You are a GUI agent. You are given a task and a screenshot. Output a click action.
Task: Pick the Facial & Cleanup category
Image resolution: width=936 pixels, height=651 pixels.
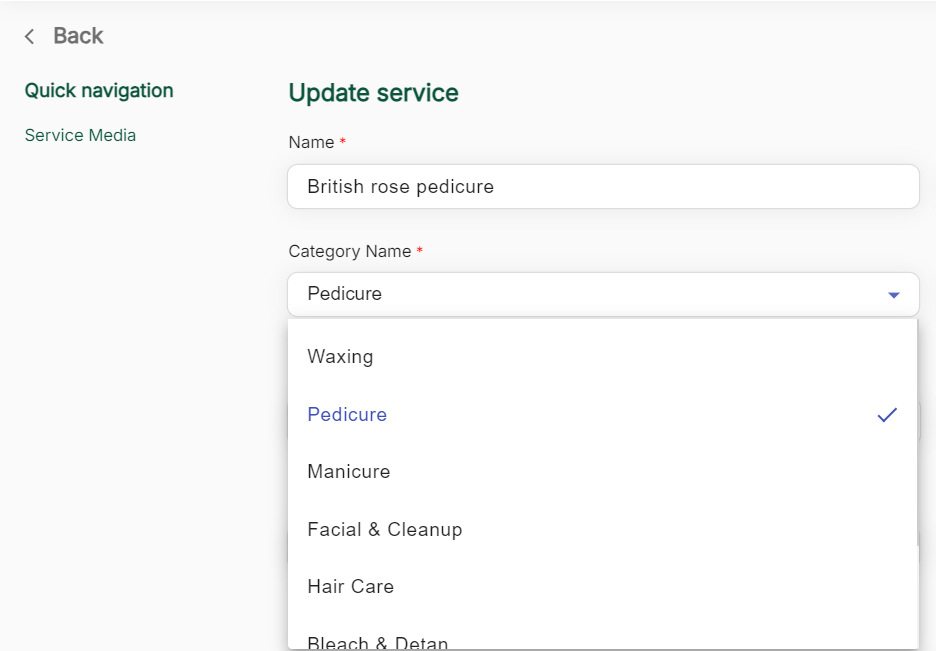tap(385, 530)
